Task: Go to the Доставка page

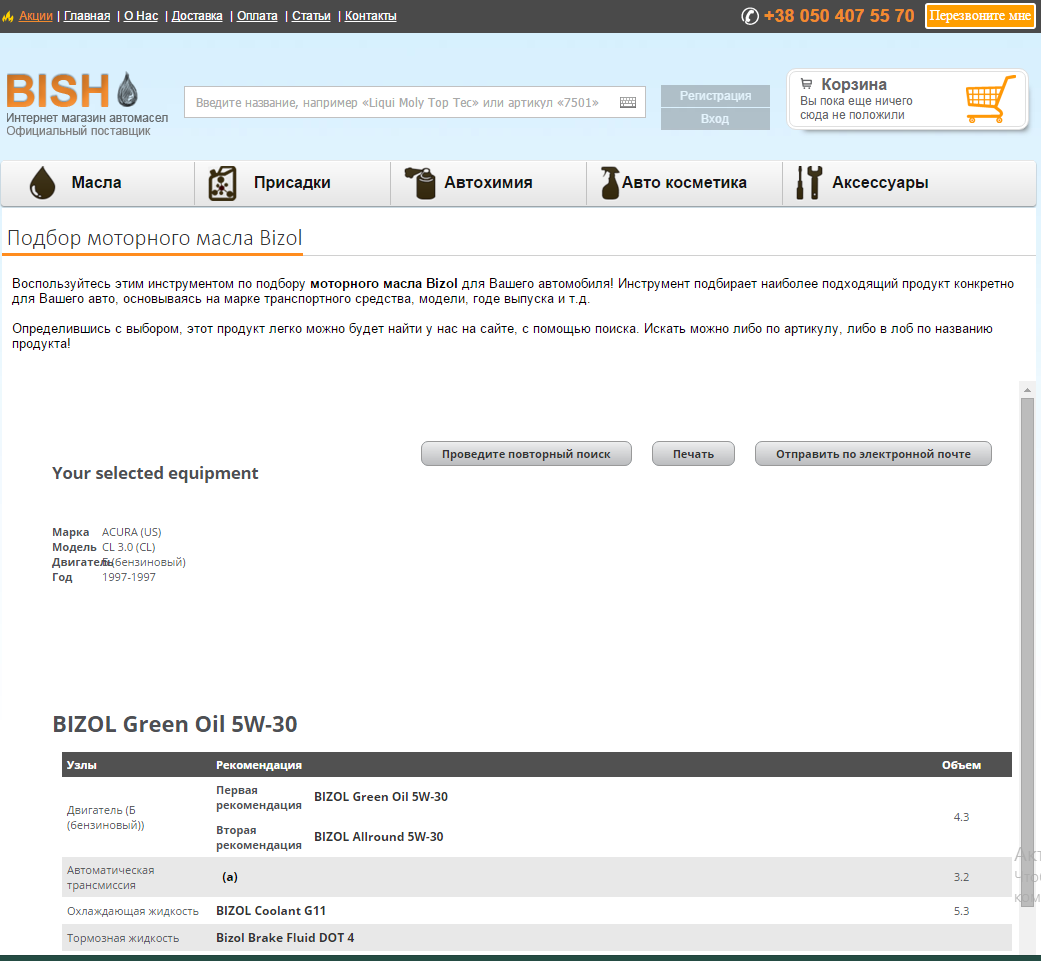Action: [x=197, y=16]
